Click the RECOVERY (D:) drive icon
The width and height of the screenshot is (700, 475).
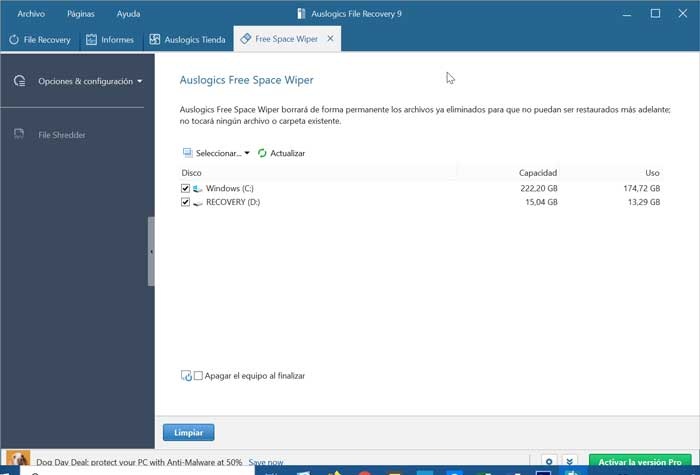coord(198,203)
